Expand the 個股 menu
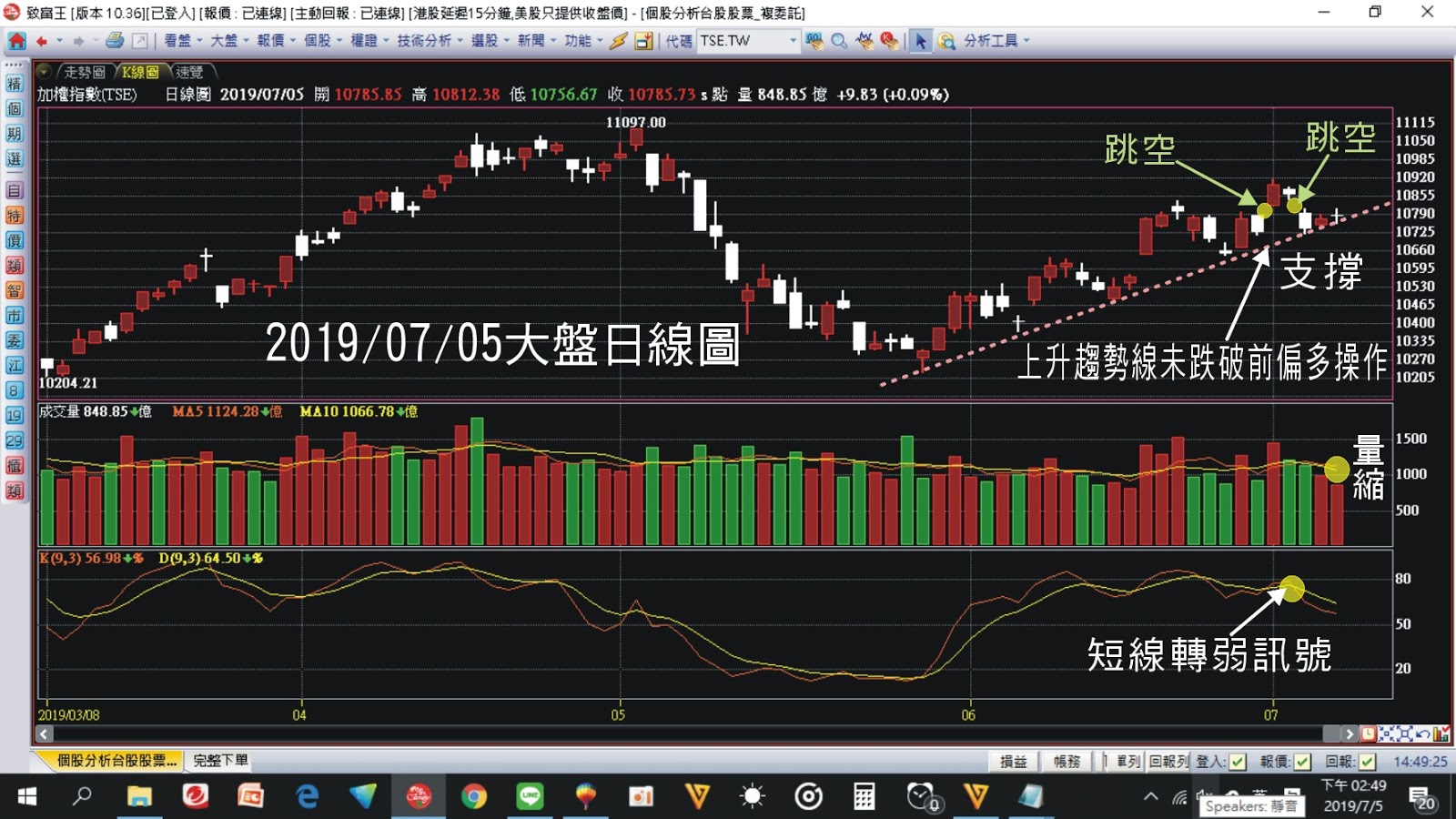Image resolution: width=1456 pixels, height=819 pixels. click(322, 41)
